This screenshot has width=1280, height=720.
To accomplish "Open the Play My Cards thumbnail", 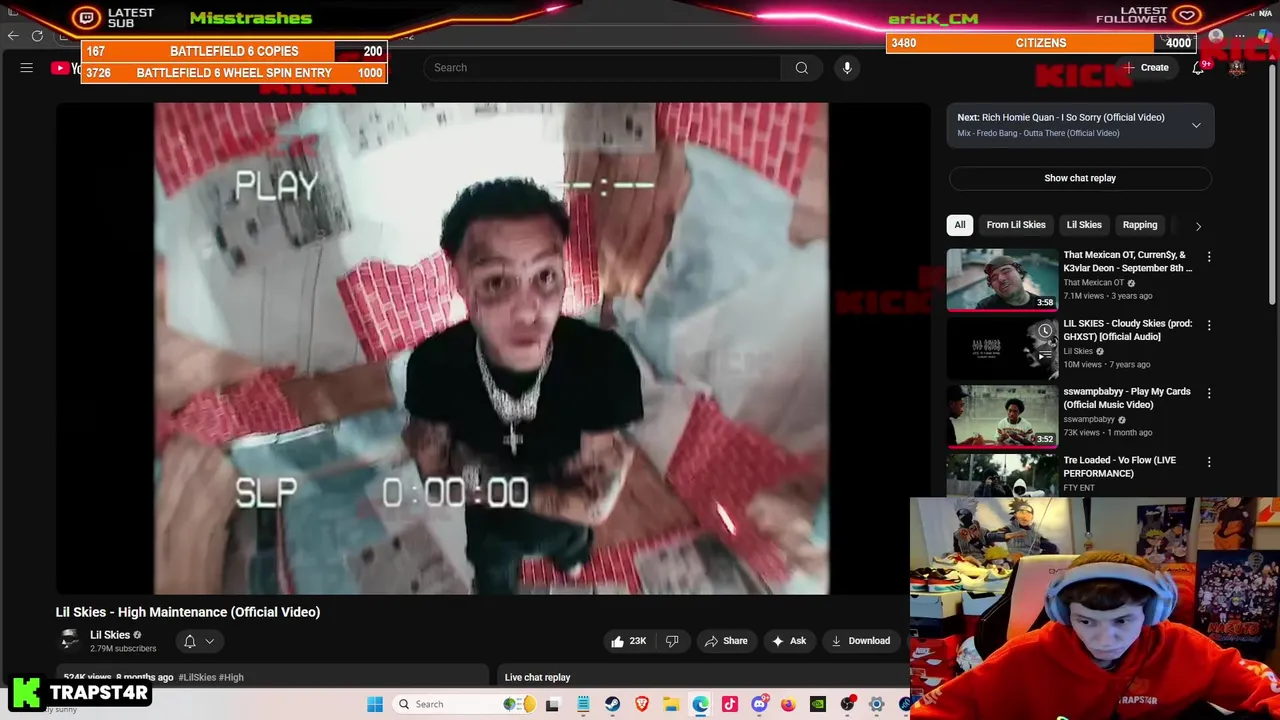I will [1002, 415].
